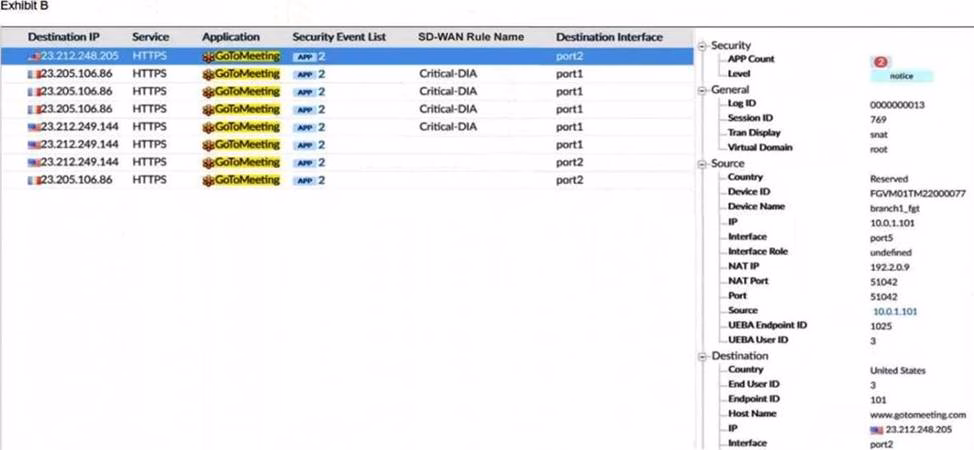974x450 pixels.
Task: Click the APP badge in the last table row
Action: point(303,180)
